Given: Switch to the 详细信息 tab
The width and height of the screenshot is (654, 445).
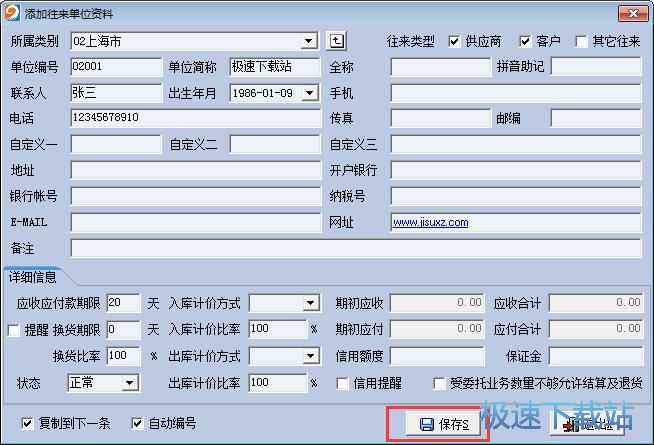Looking at the screenshot, I should point(33,277).
